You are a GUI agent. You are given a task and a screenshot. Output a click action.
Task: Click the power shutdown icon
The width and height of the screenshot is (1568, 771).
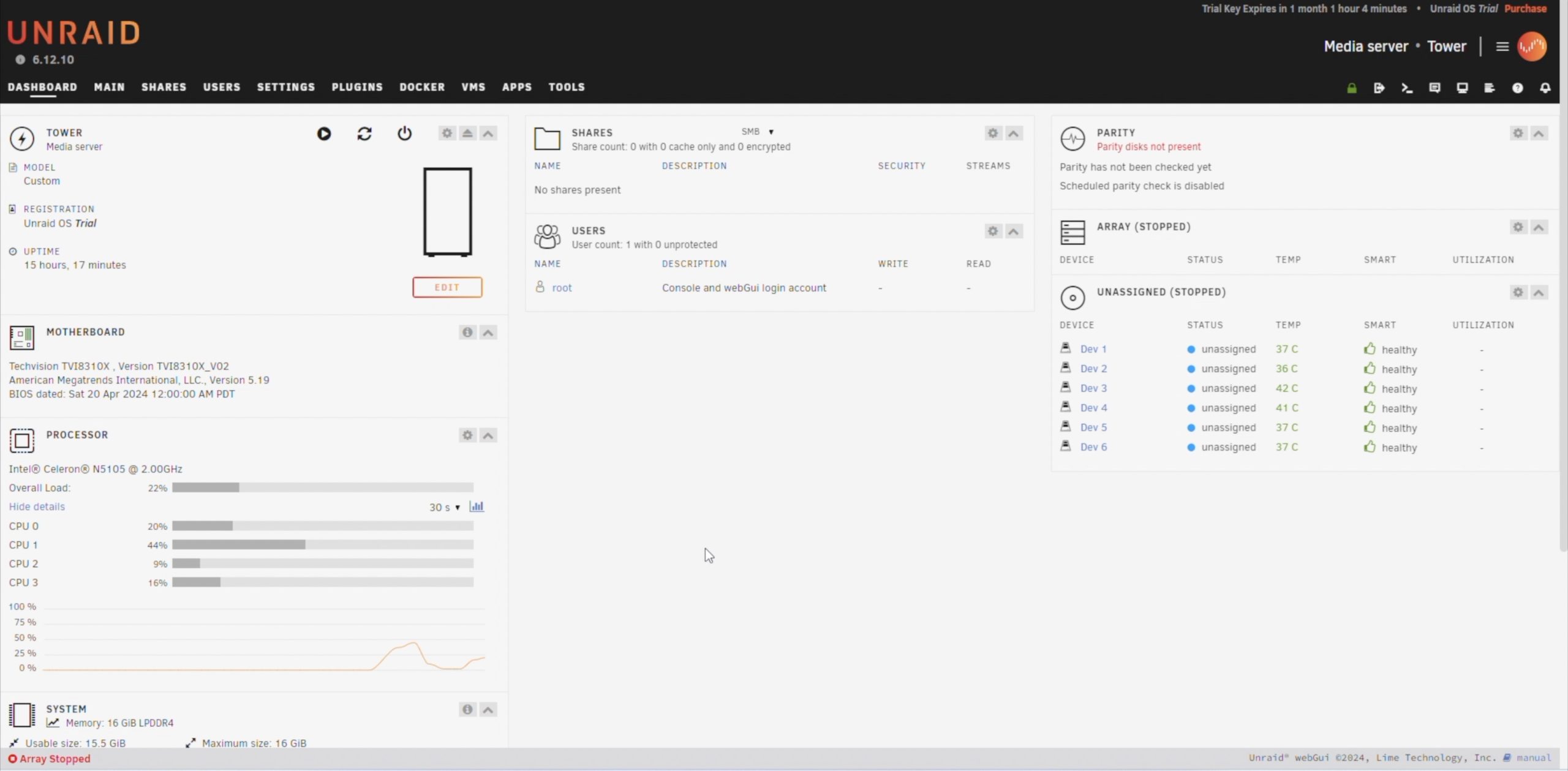pyautogui.click(x=404, y=134)
